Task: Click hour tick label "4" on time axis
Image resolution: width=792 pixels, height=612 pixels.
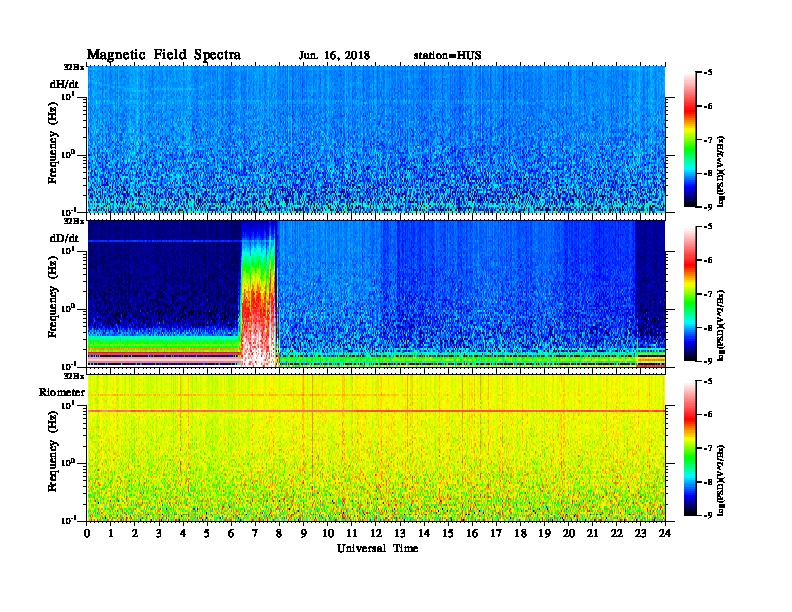Action: 183,533
